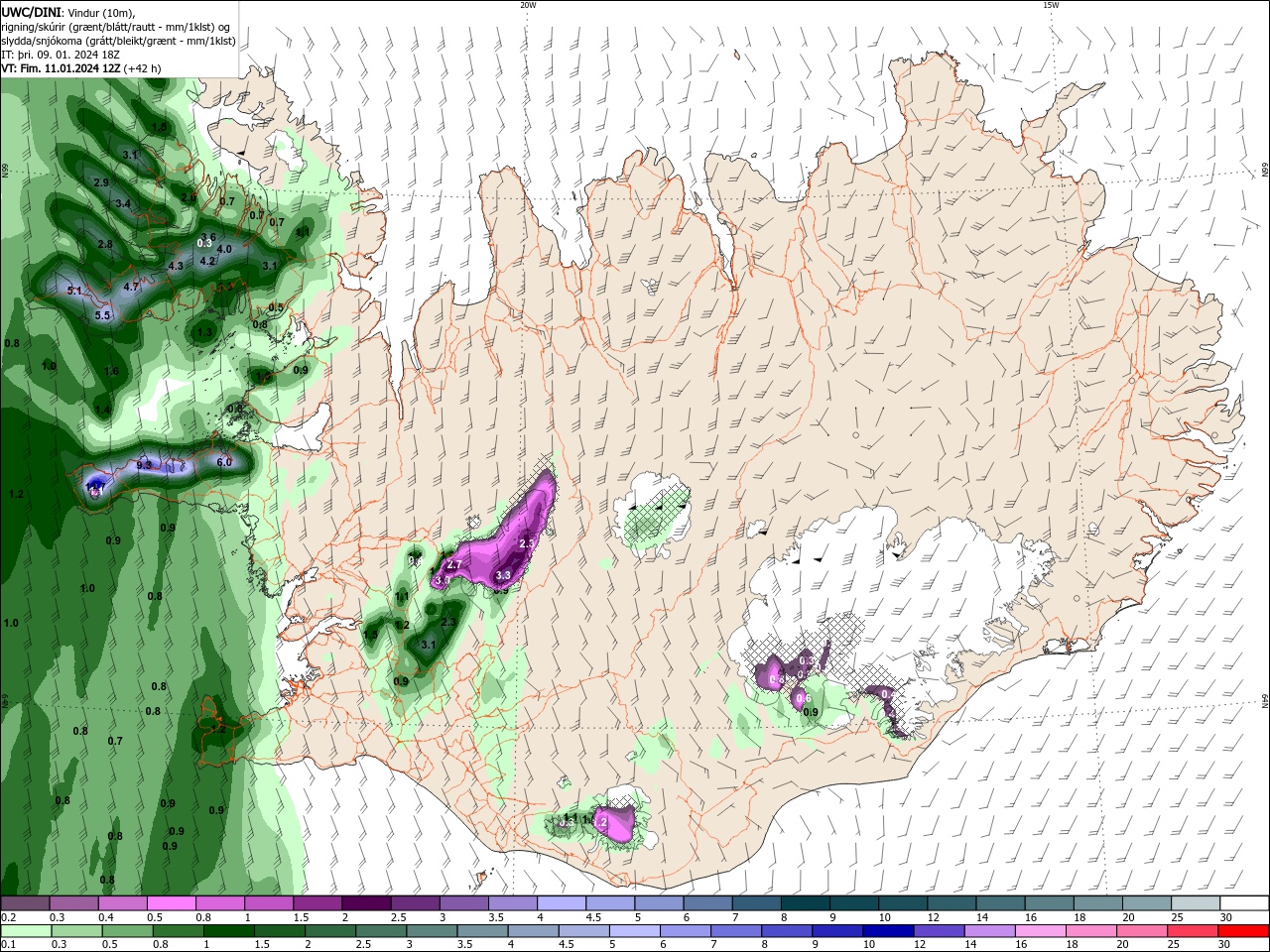Click the light pink rain legend swatch at 16
The height and width of the screenshot is (952, 1270).
coord(1041,931)
